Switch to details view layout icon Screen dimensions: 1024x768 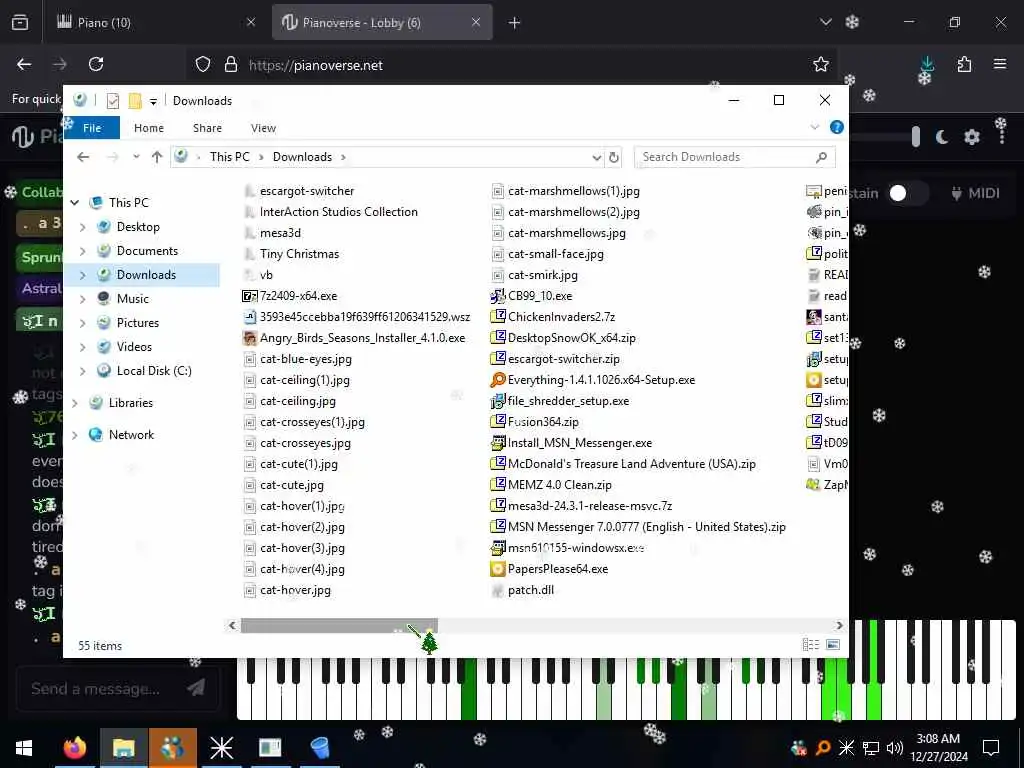click(810, 645)
